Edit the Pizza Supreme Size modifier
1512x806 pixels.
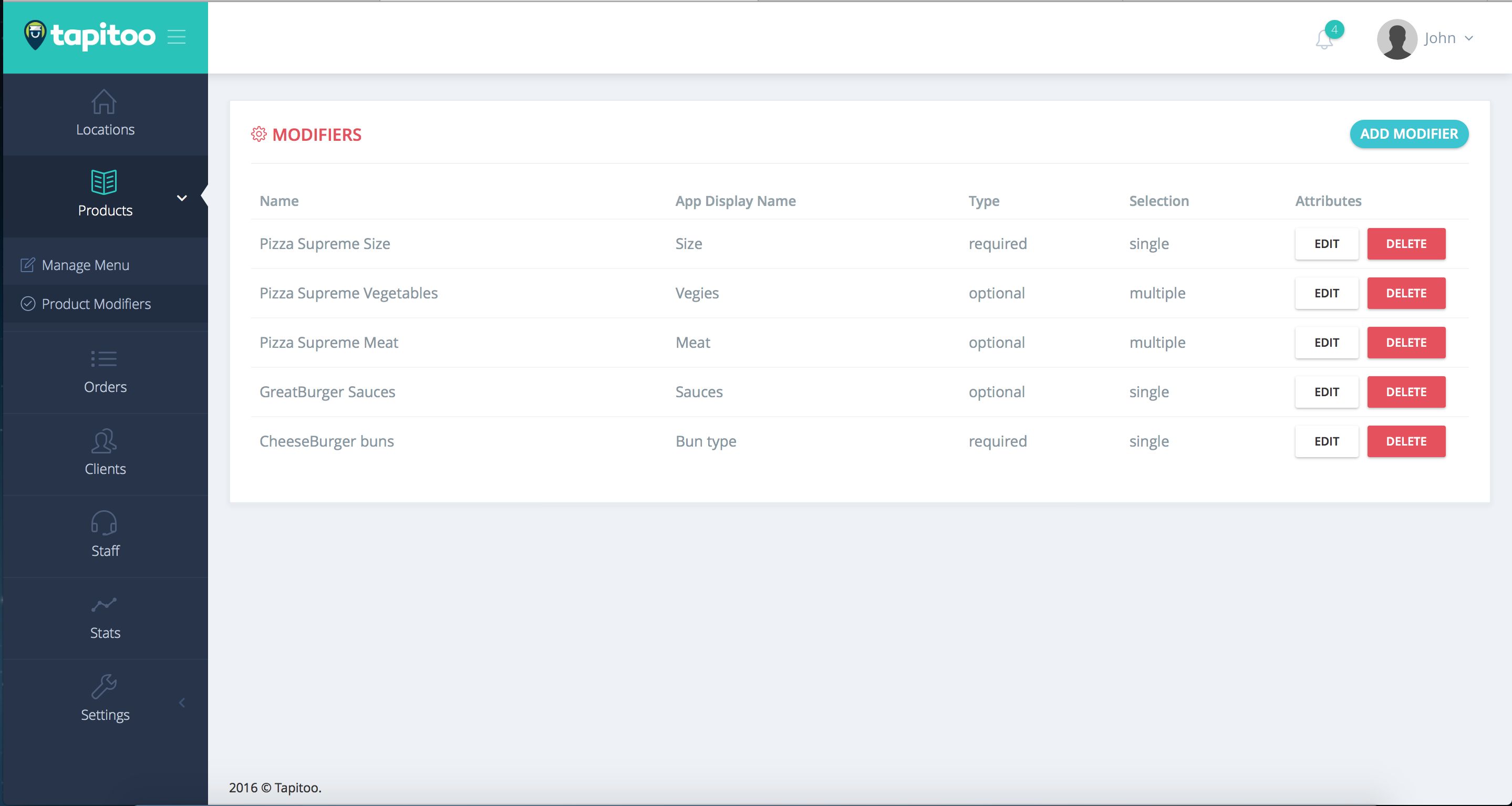(x=1326, y=244)
